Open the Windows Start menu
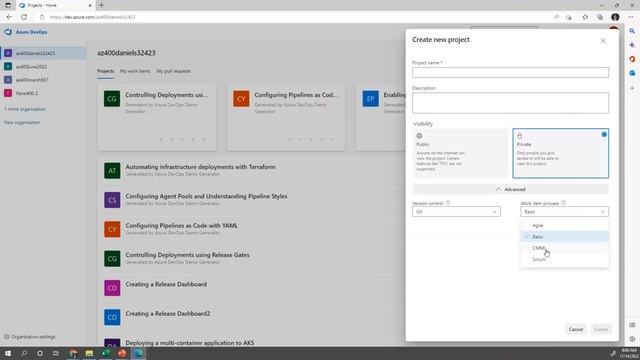This screenshot has height=360, width=640. pos(8,353)
